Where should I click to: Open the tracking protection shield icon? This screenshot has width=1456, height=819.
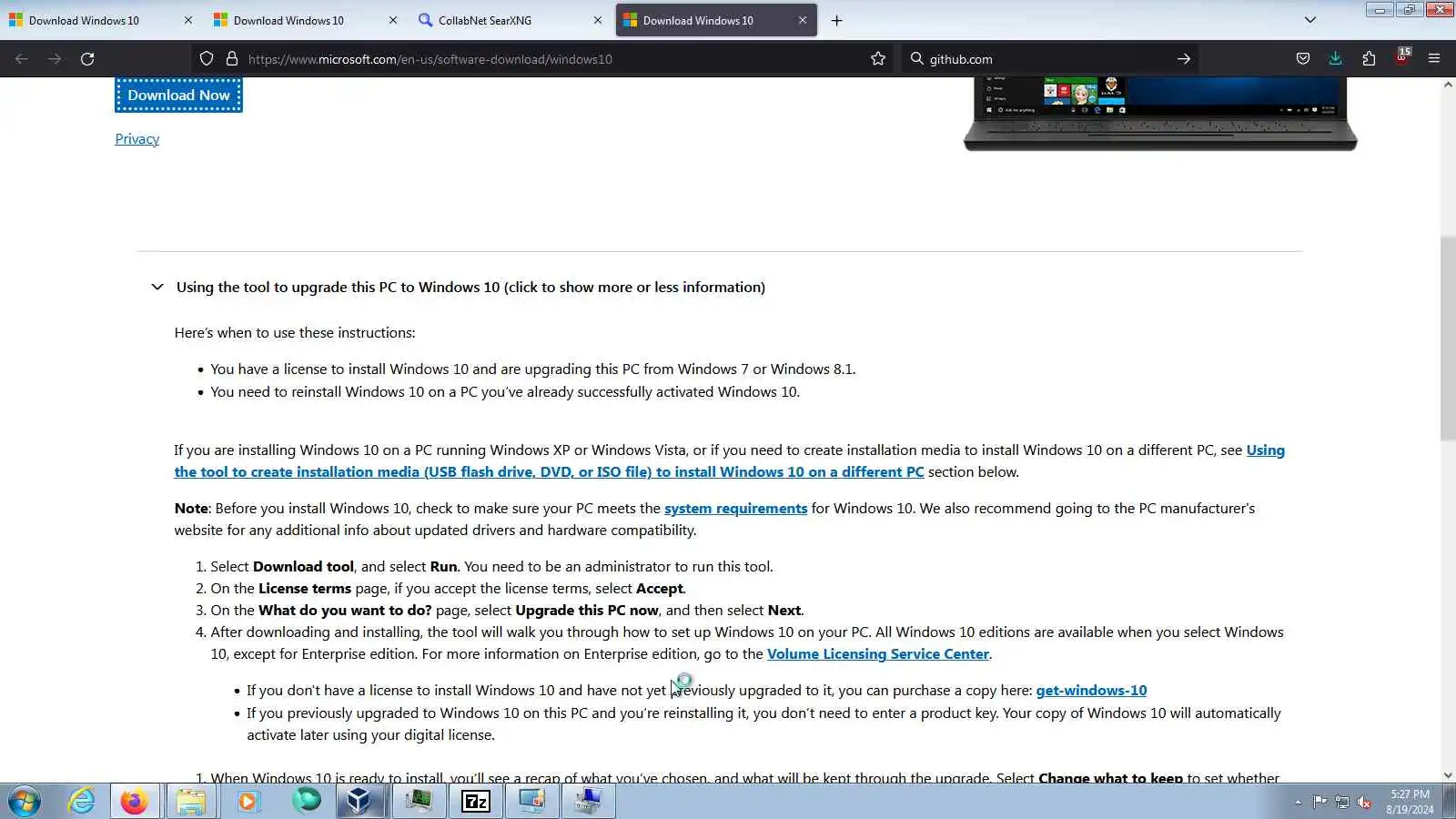207,59
